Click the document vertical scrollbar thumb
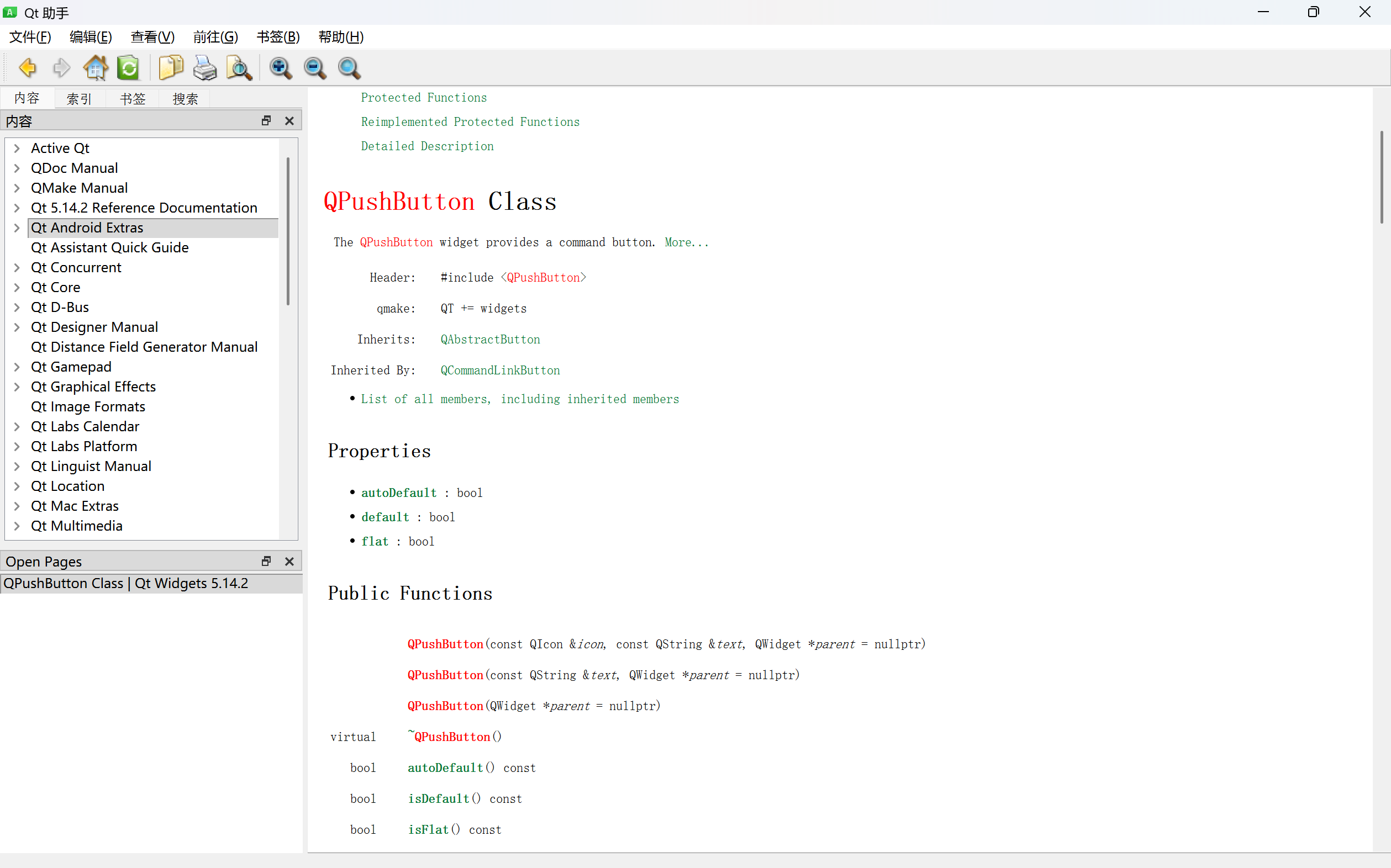The height and width of the screenshot is (868, 1391). point(1381,177)
